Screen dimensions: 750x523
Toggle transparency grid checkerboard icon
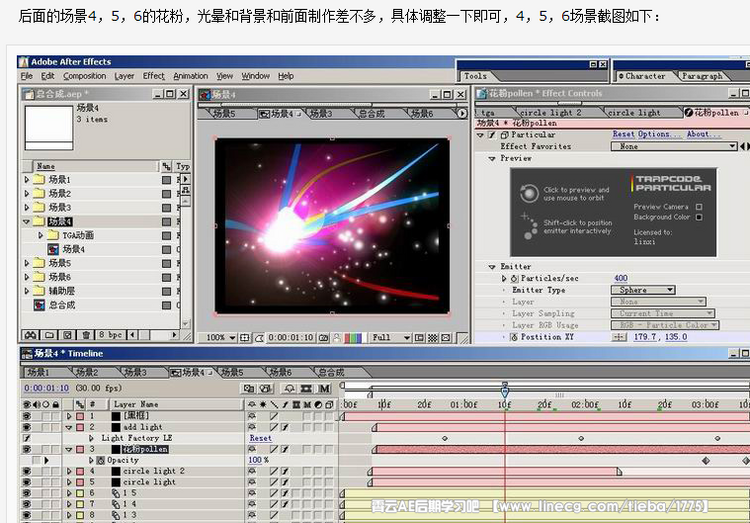click(432, 338)
